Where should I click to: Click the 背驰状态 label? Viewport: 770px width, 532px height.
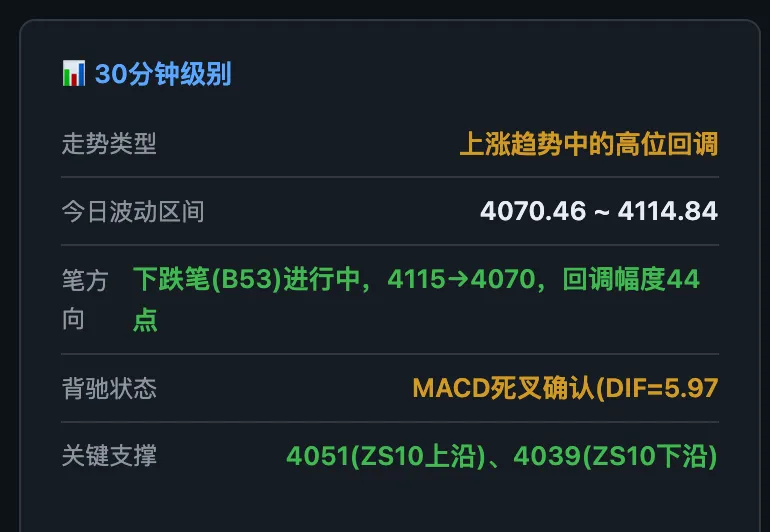[109, 389]
